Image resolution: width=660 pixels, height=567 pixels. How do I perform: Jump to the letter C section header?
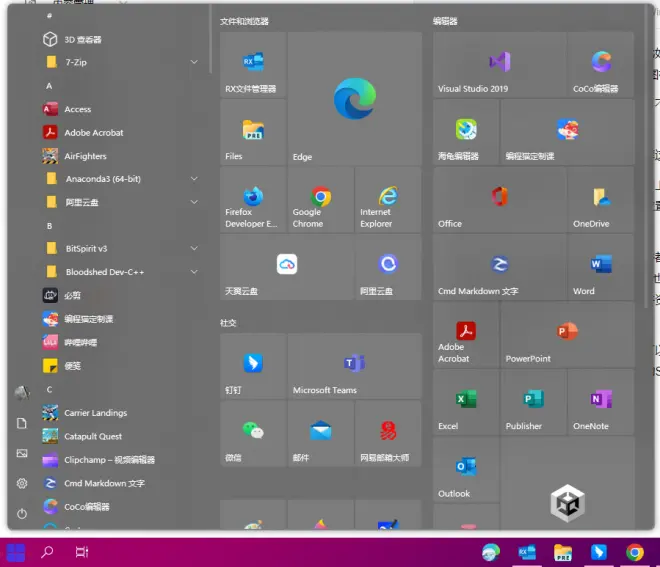click(49, 390)
